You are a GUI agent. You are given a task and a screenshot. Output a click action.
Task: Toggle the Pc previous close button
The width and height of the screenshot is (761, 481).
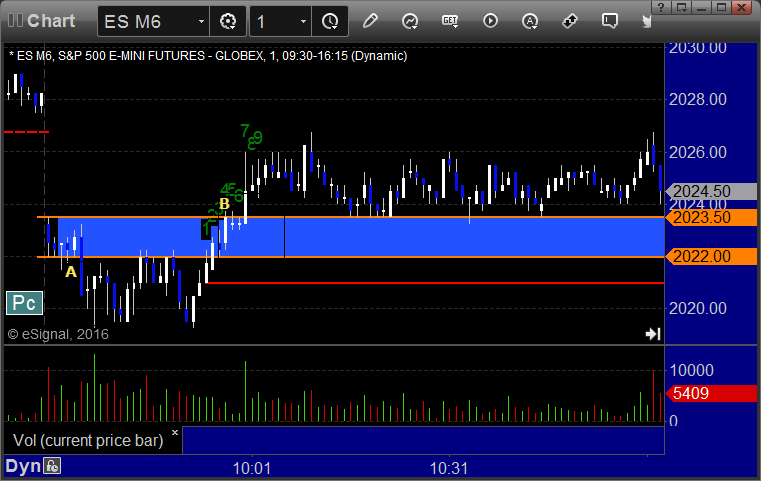tap(24, 303)
